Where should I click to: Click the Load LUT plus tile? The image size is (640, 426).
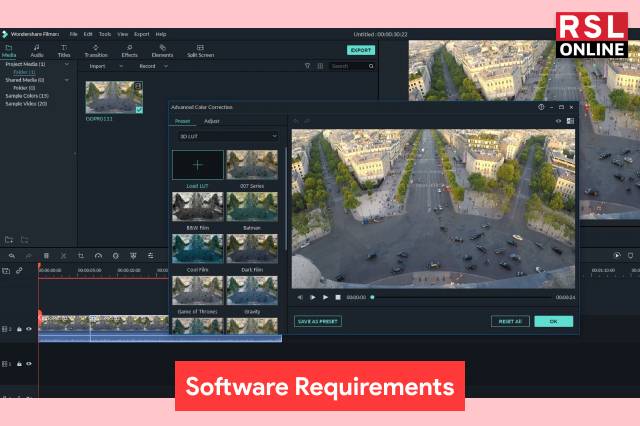[x=198, y=165]
